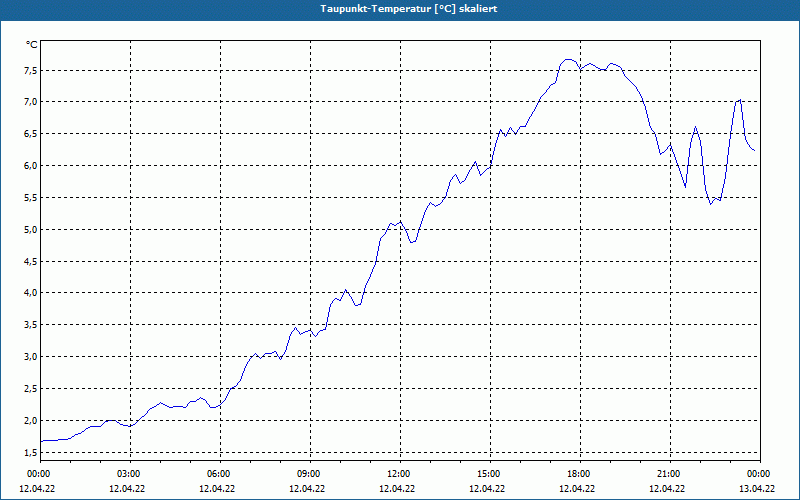Click the °C unit label
Image resolution: width=800 pixels, height=500 pixels.
[32, 45]
